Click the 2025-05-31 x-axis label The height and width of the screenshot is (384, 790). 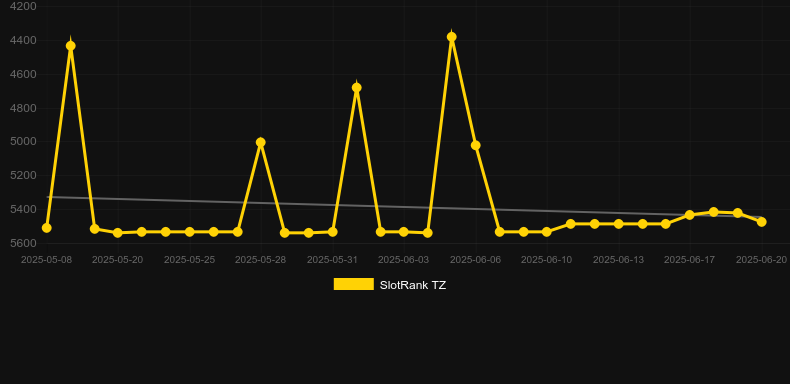click(333, 260)
